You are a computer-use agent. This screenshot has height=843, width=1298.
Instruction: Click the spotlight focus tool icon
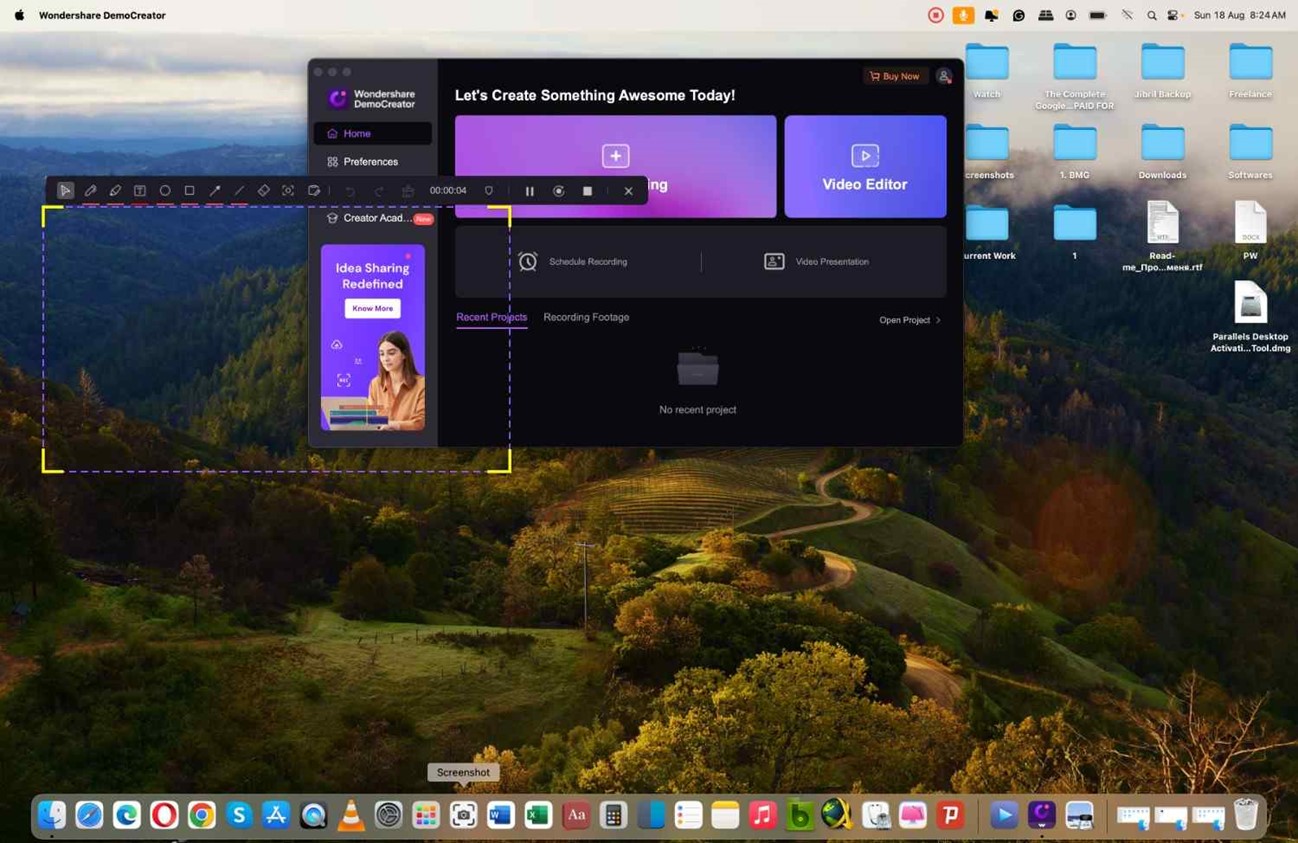pos(288,191)
